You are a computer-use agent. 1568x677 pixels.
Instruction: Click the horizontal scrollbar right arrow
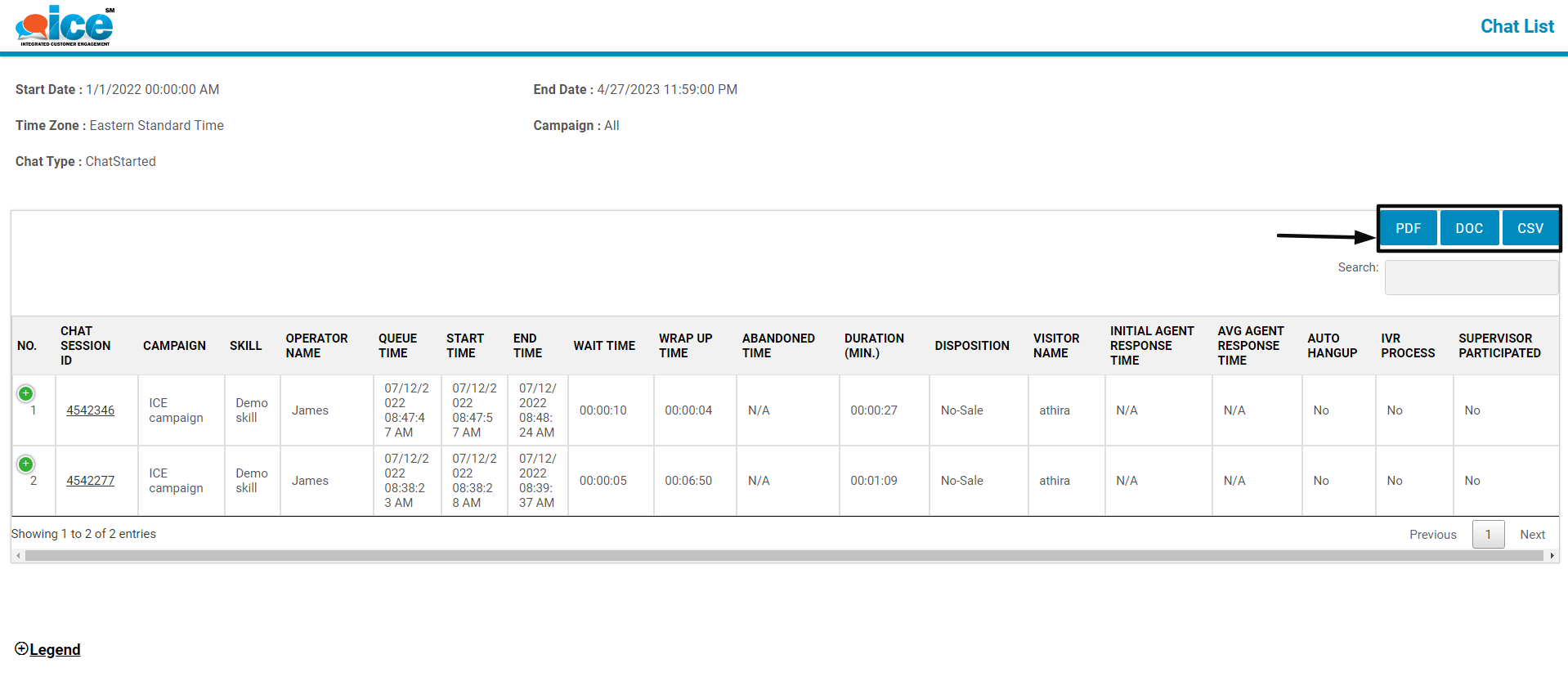point(1552,556)
